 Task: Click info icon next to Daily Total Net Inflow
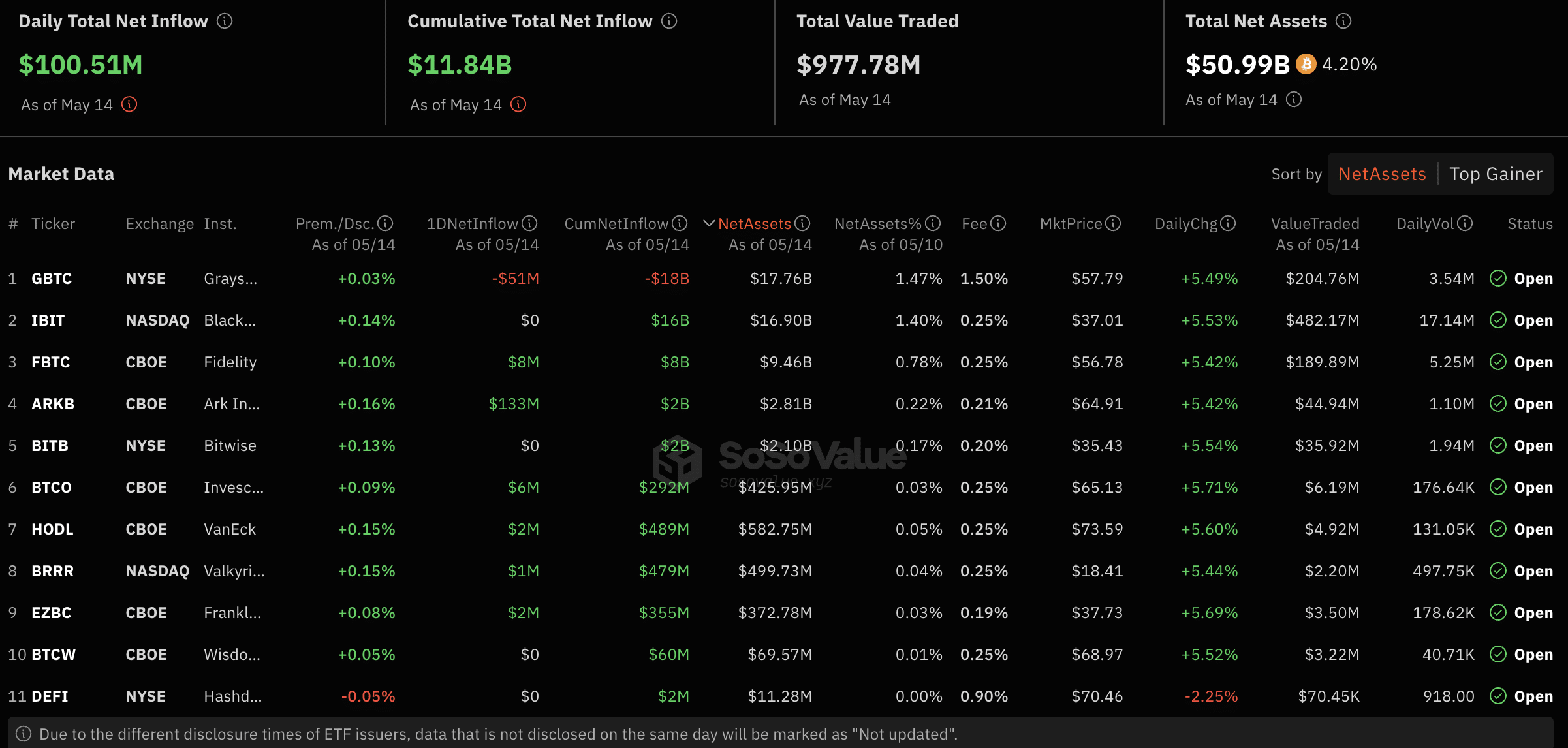225,22
